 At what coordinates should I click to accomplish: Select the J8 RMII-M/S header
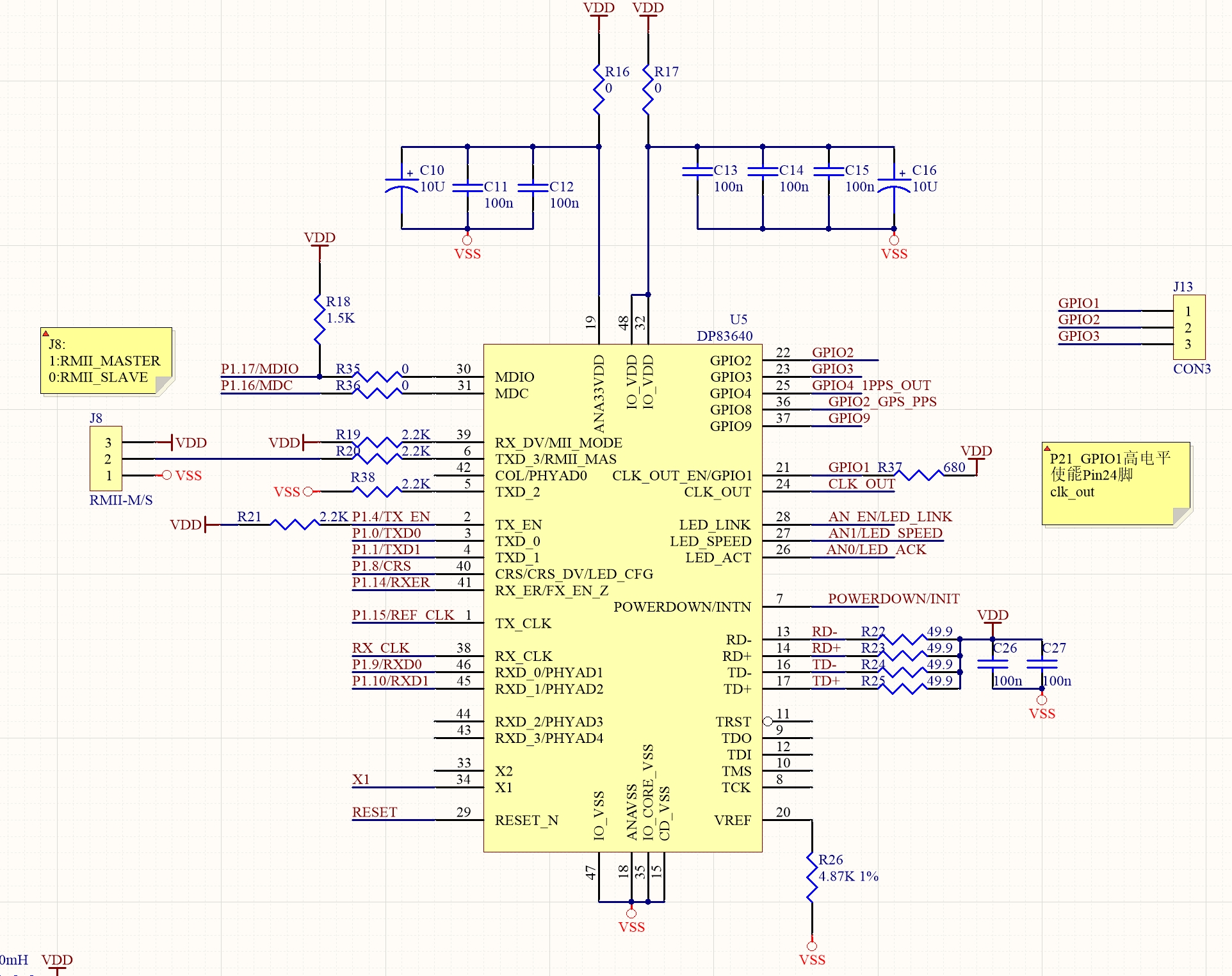(x=106, y=459)
